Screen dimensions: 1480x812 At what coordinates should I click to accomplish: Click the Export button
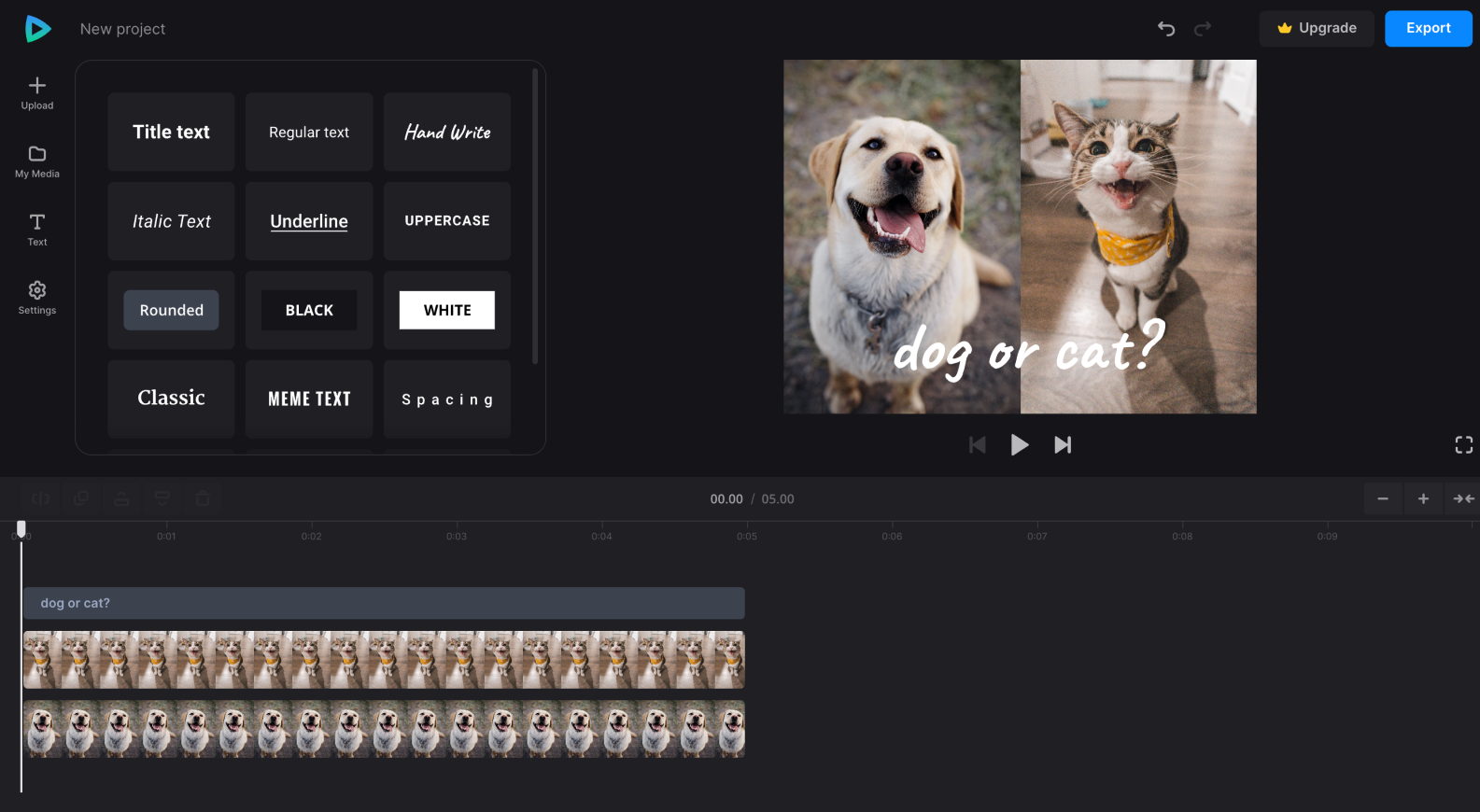1428,29
